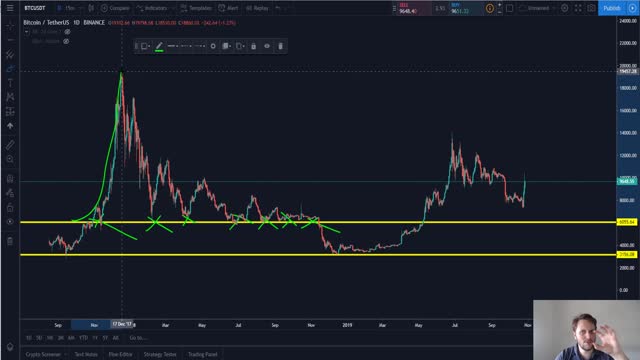Lock all drawing tools from sidebar
640x360 pixels.
pyautogui.click(x=10, y=208)
